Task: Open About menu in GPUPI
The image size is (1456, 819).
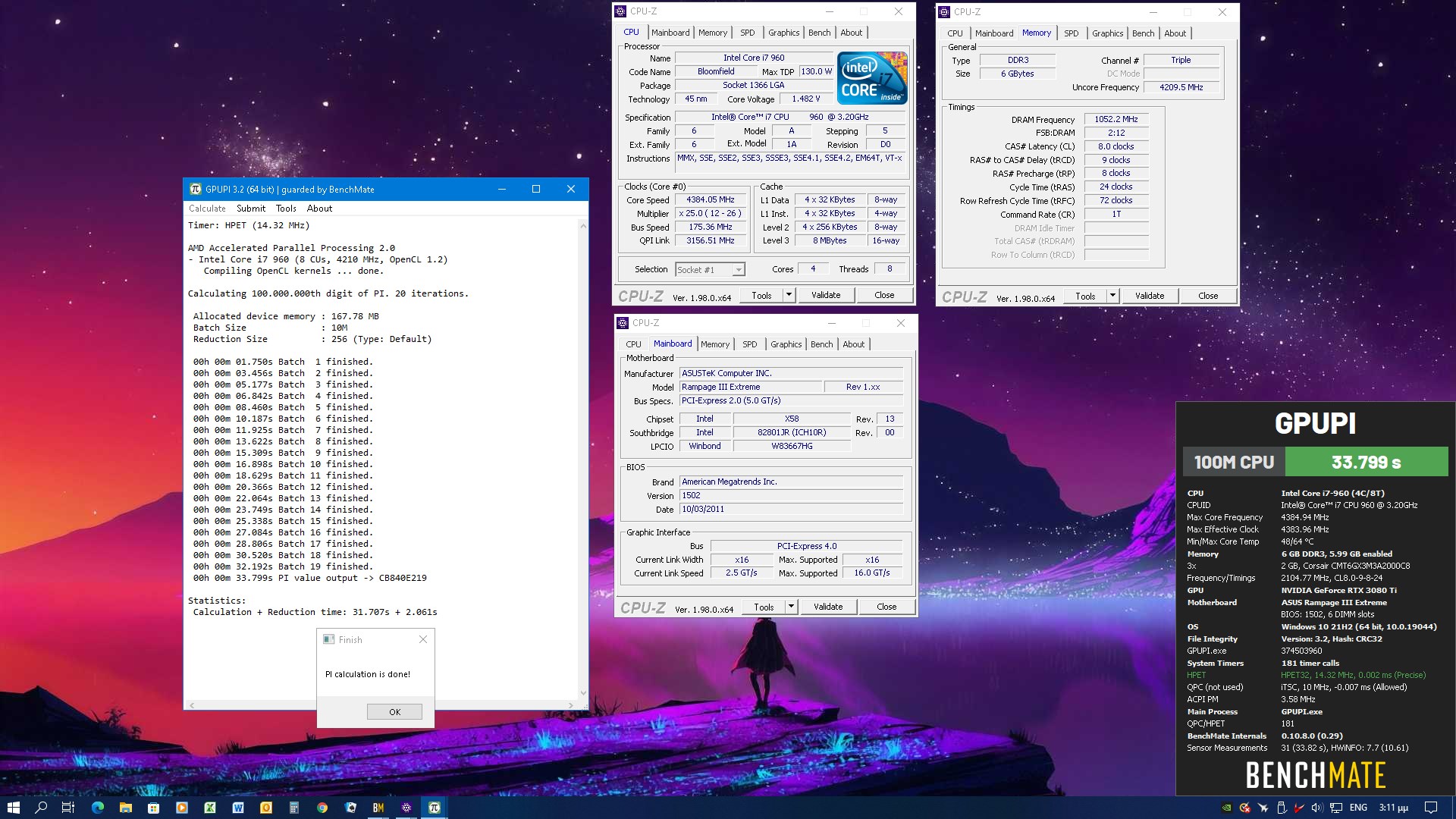Action: [x=319, y=209]
